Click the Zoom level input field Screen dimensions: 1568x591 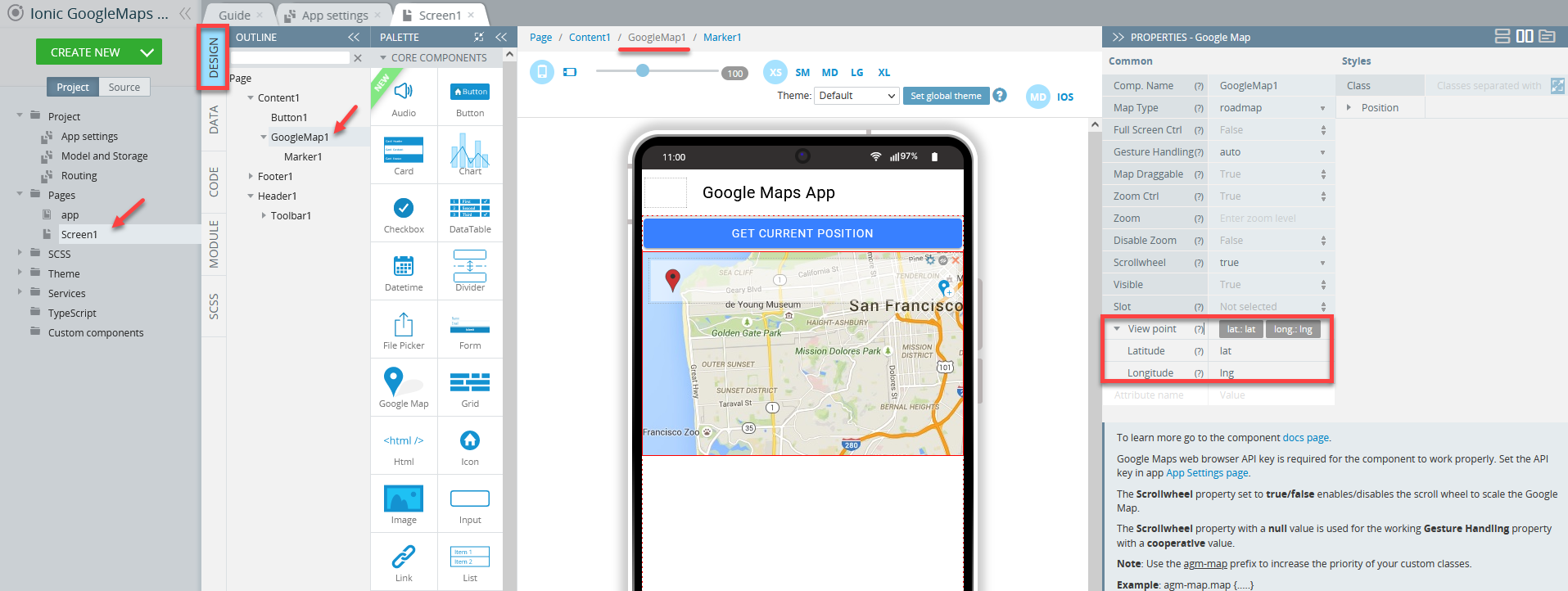pyautogui.click(x=1272, y=219)
